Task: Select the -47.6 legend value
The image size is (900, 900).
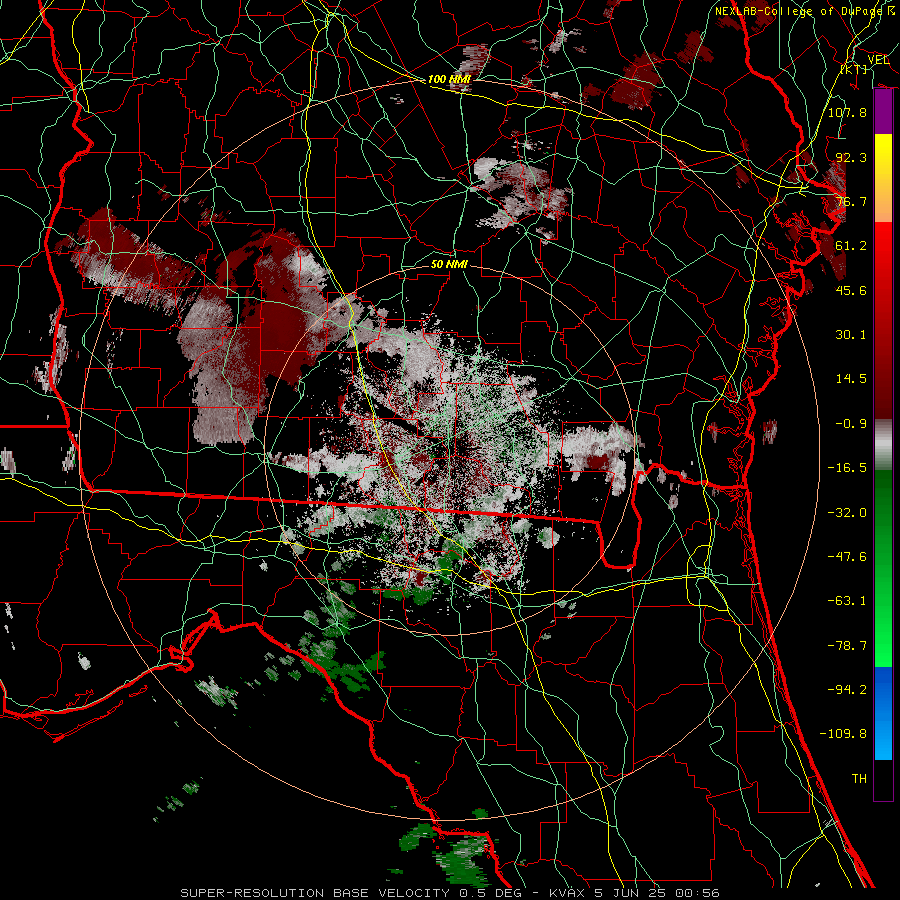Action: [847, 557]
